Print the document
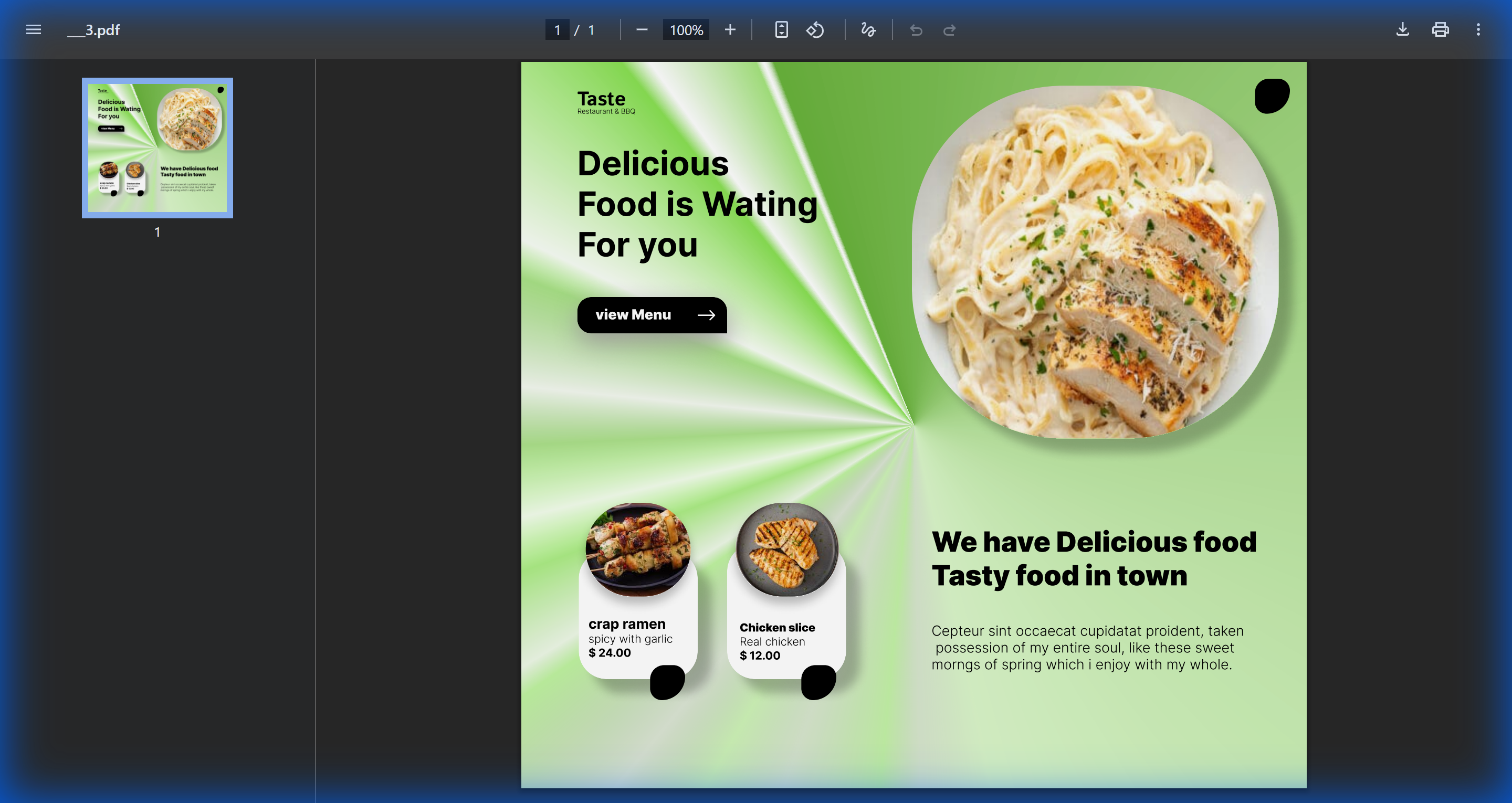 1440,29
